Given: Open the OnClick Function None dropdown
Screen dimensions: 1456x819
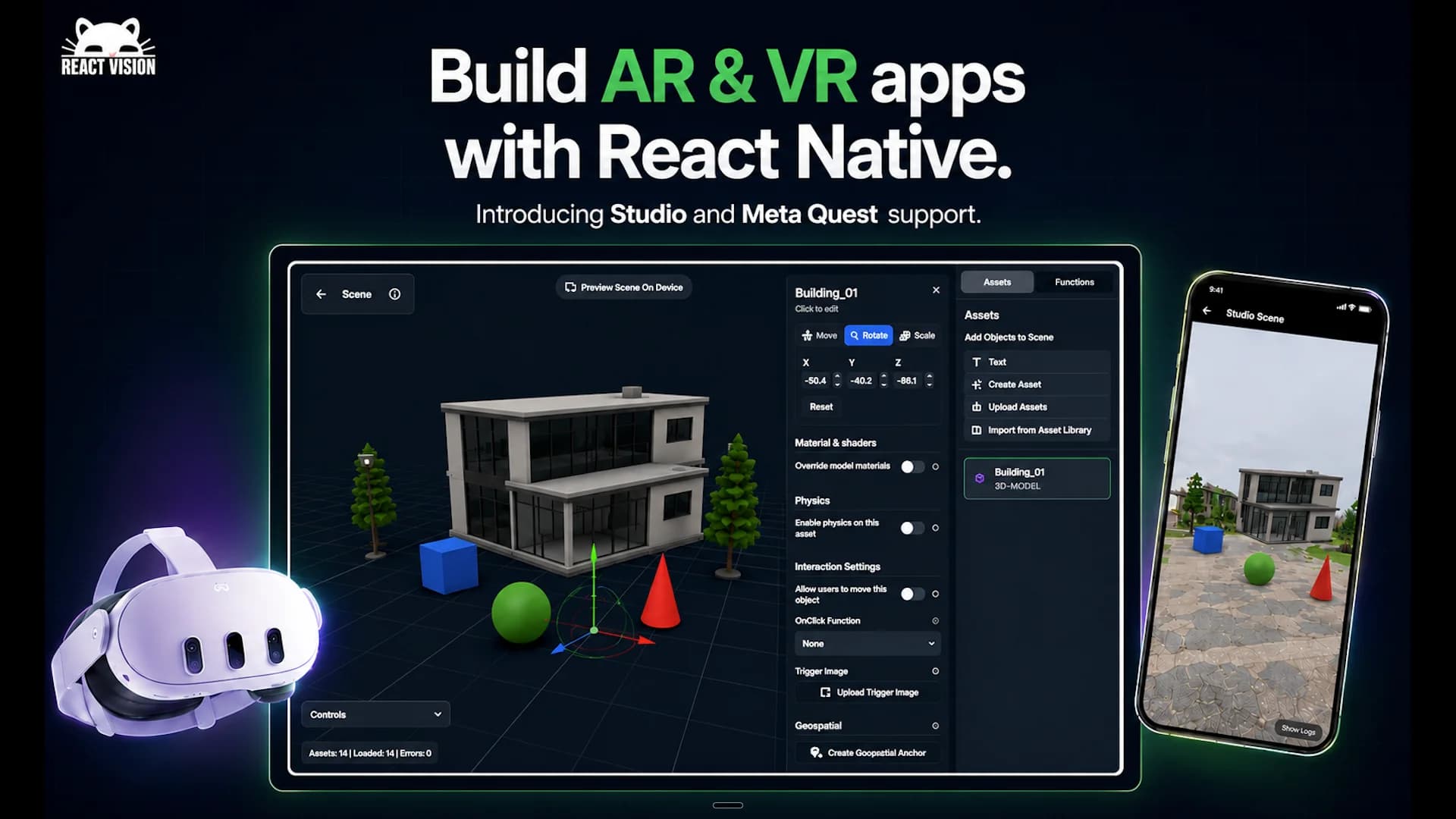Looking at the screenshot, I should click(x=868, y=644).
